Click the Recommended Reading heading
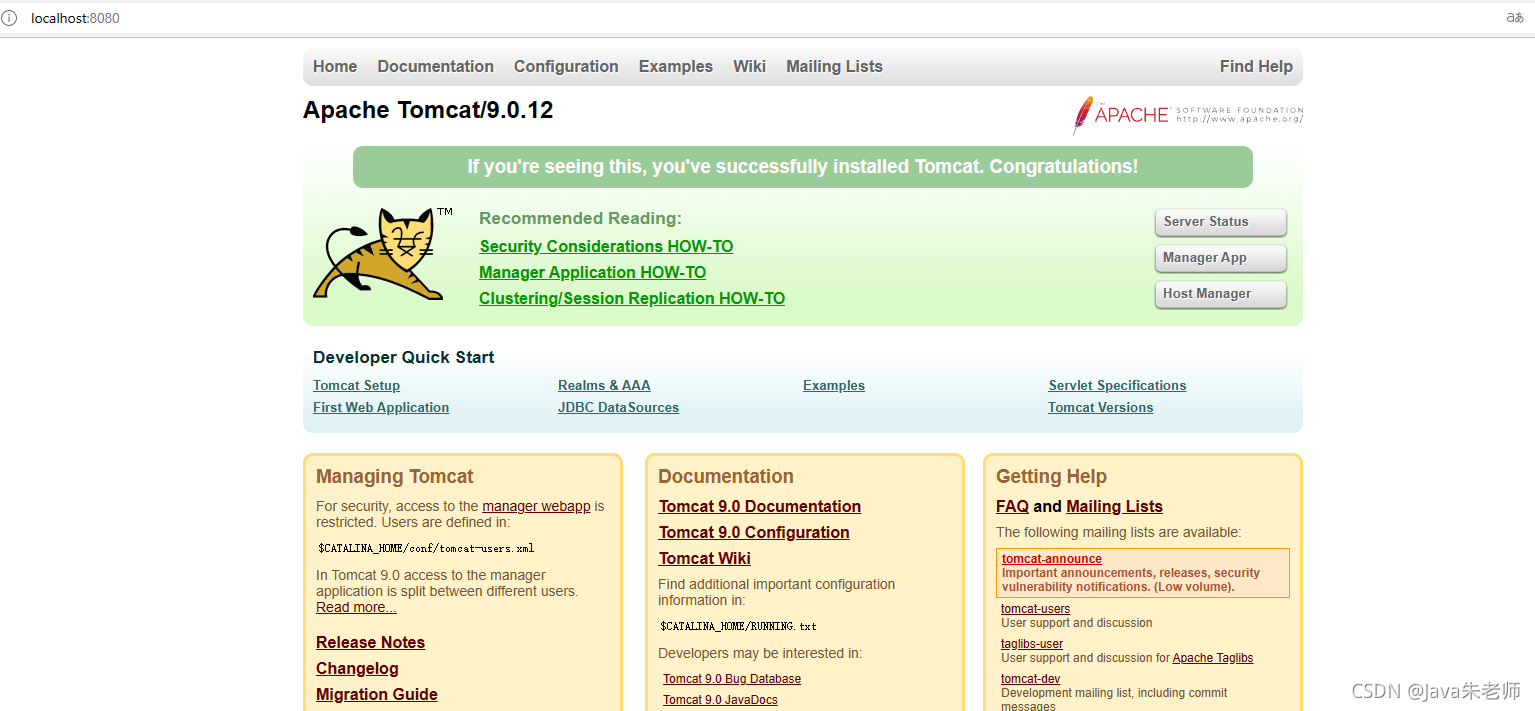The width and height of the screenshot is (1535, 711). pyautogui.click(x=580, y=218)
